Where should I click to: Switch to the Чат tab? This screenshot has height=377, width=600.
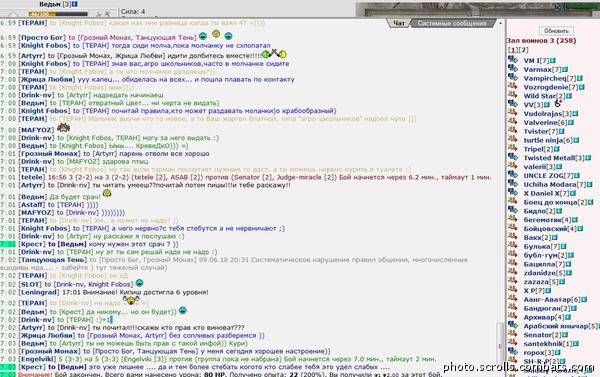click(x=399, y=23)
